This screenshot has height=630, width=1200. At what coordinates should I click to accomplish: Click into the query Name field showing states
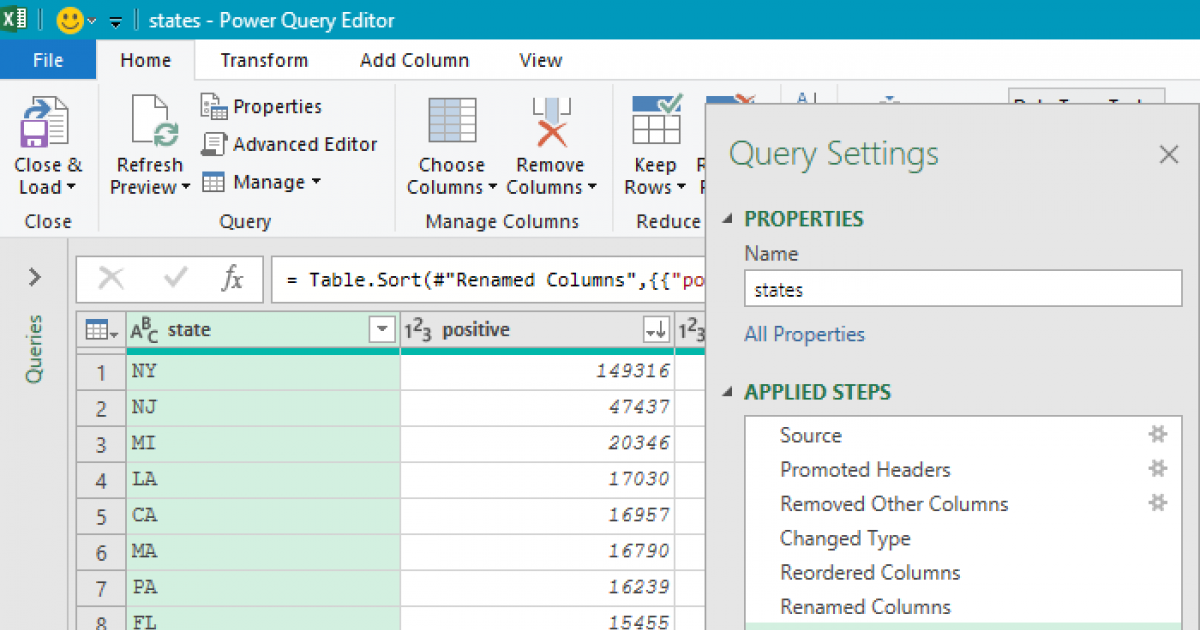960,288
